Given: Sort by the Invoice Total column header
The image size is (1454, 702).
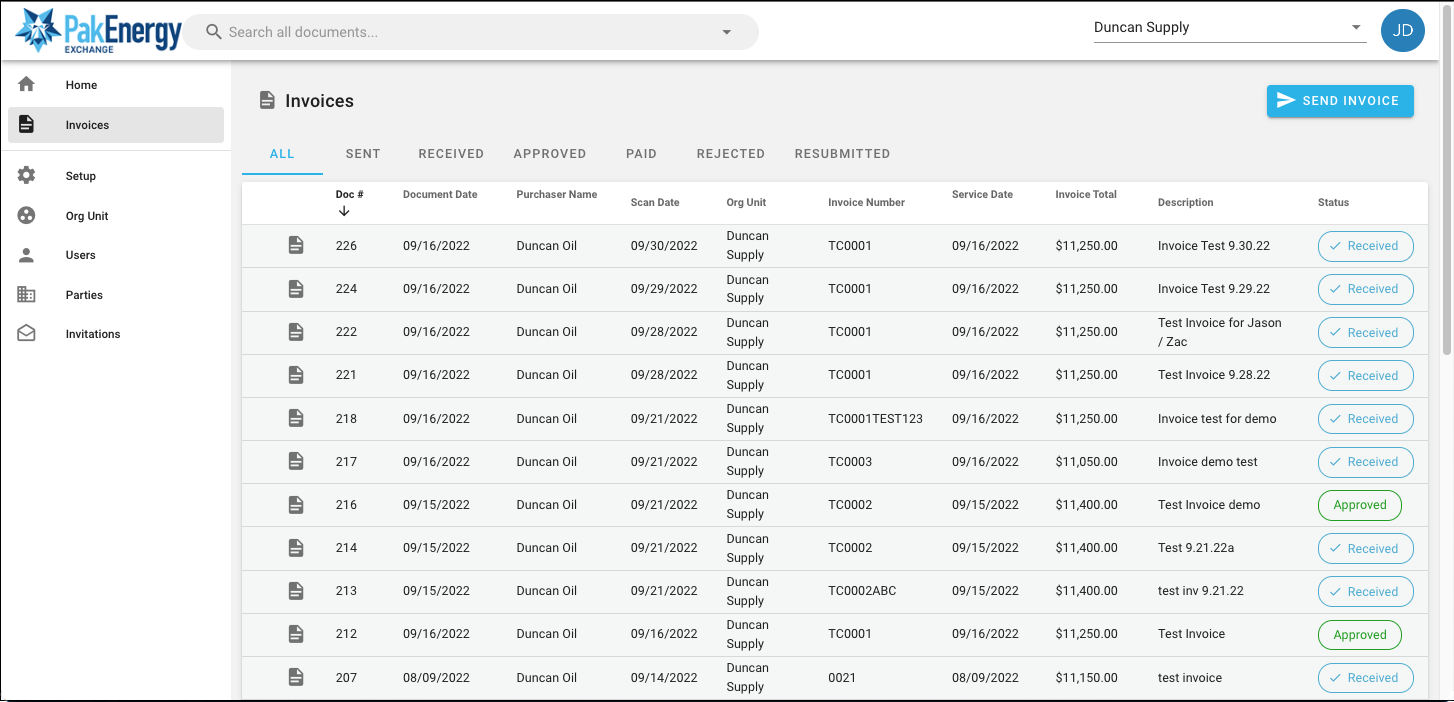Looking at the screenshot, I should pyautogui.click(x=1086, y=195).
